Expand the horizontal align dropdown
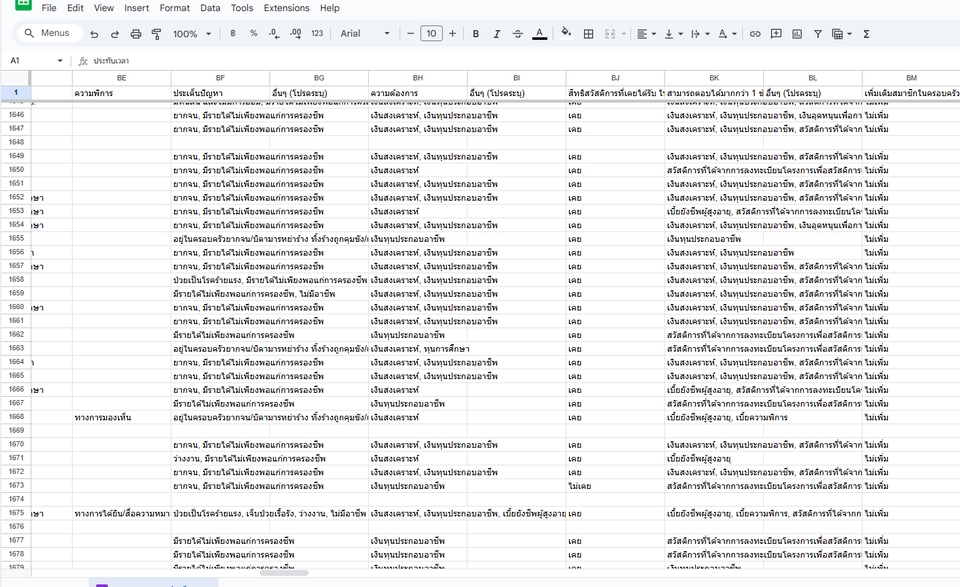Screen dimensions: 960x587 (645, 33)
